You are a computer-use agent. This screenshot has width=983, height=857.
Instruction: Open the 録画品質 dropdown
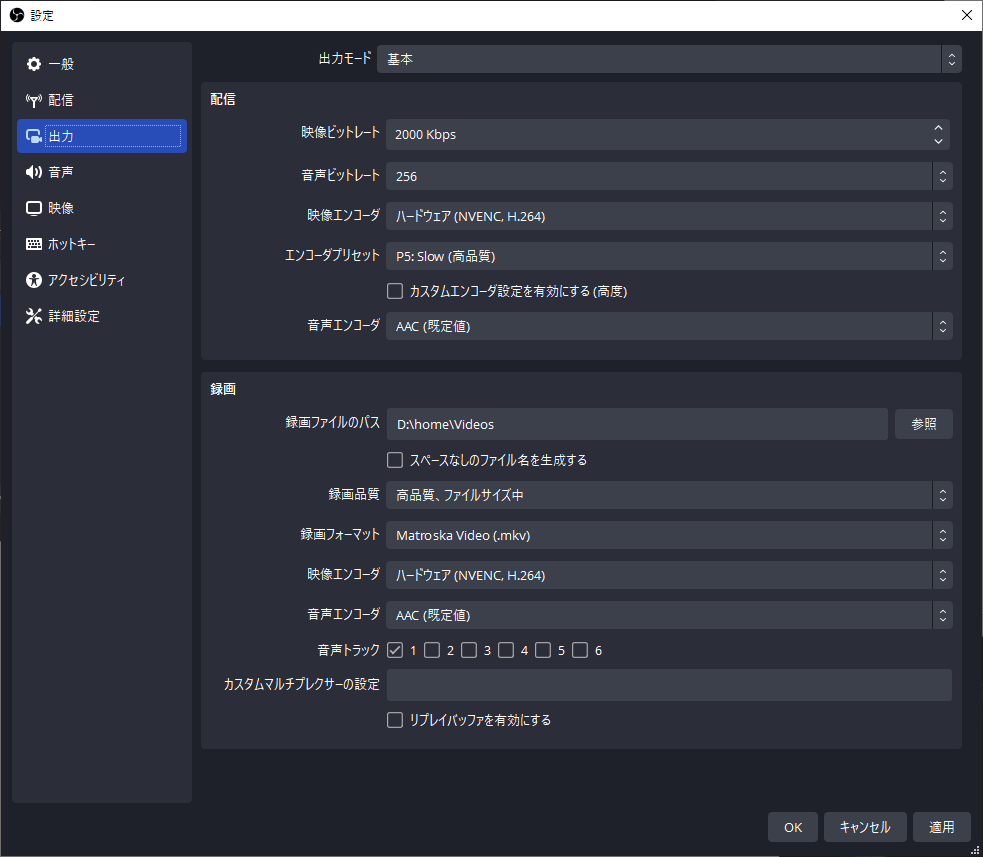click(x=668, y=494)
